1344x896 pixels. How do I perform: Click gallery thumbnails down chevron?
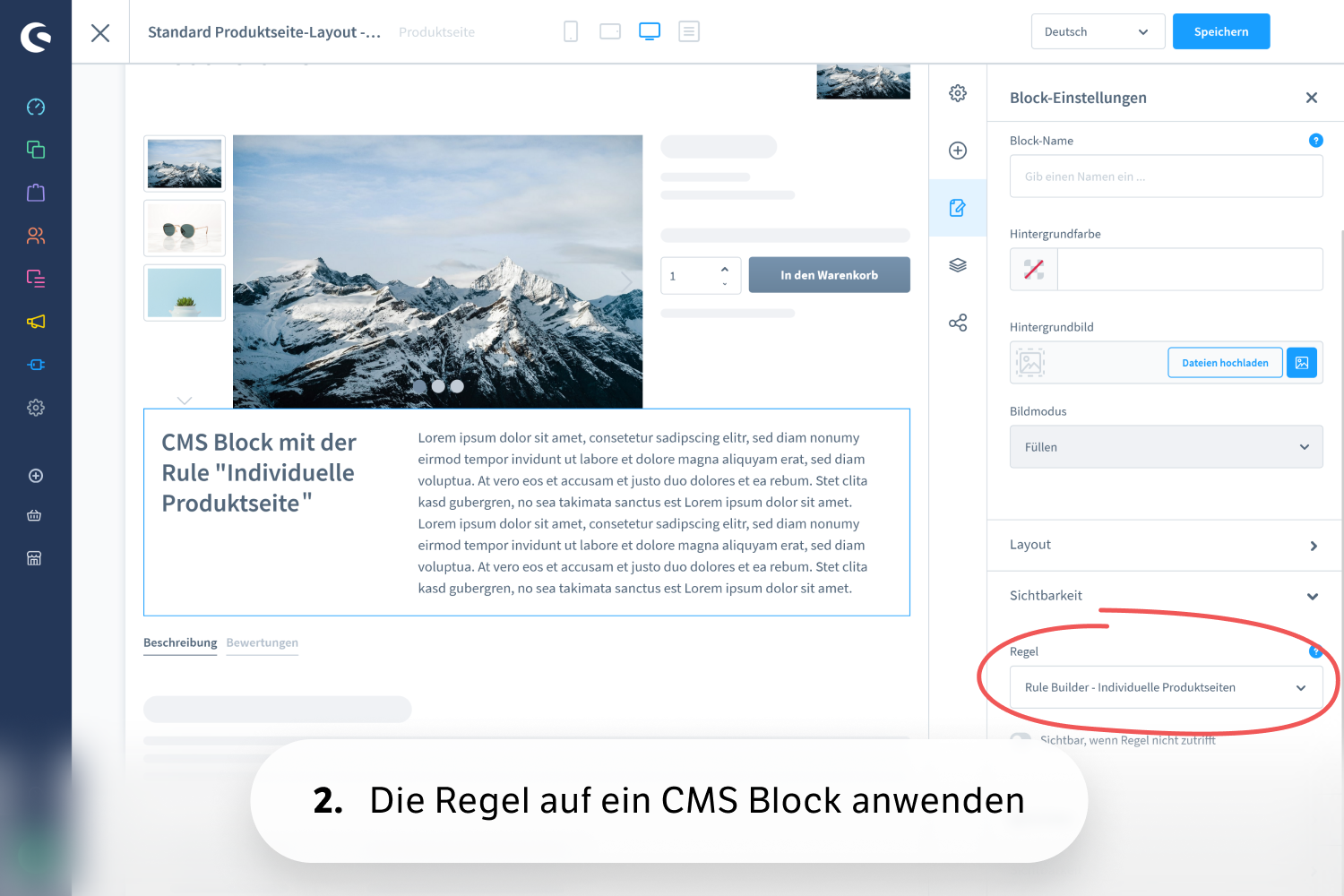(x=185, y=400)
